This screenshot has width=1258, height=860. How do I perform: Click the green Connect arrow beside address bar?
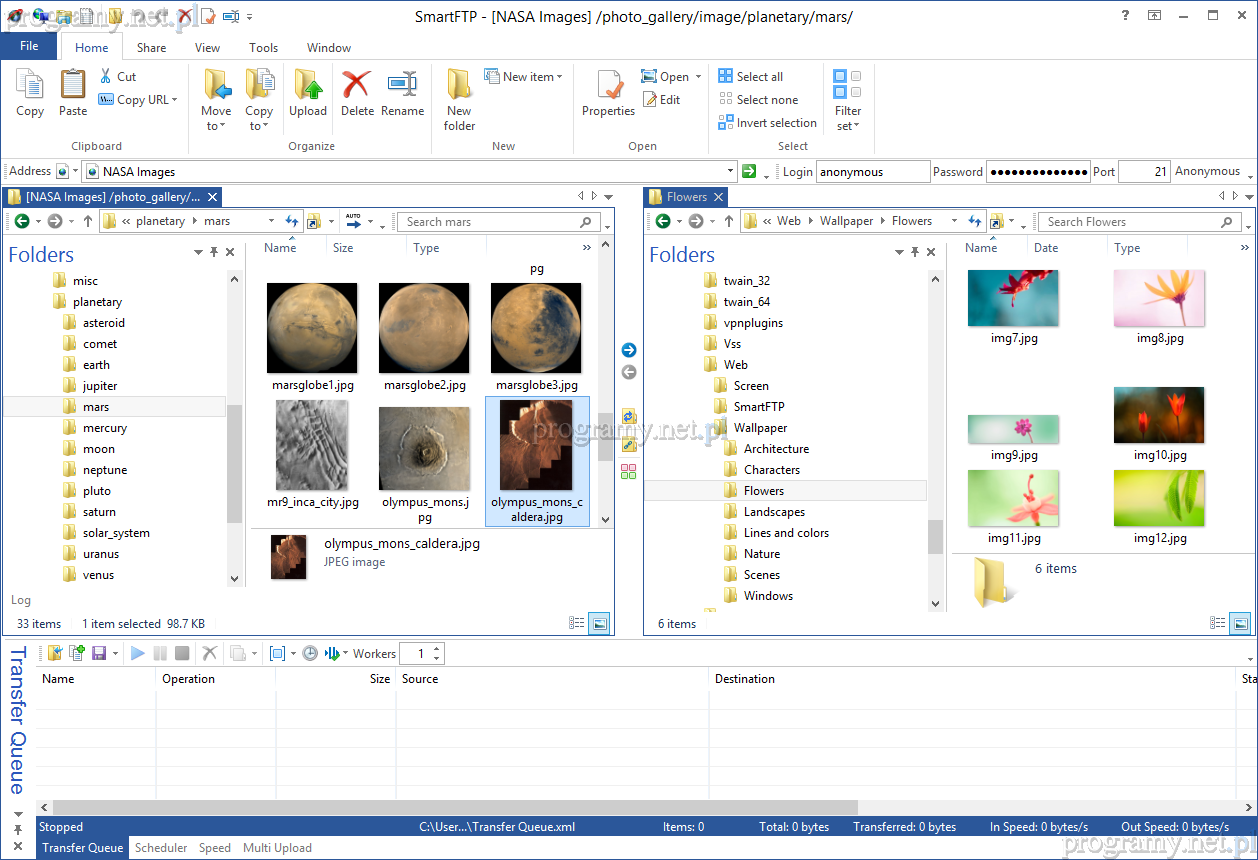[x=749, y=171]
